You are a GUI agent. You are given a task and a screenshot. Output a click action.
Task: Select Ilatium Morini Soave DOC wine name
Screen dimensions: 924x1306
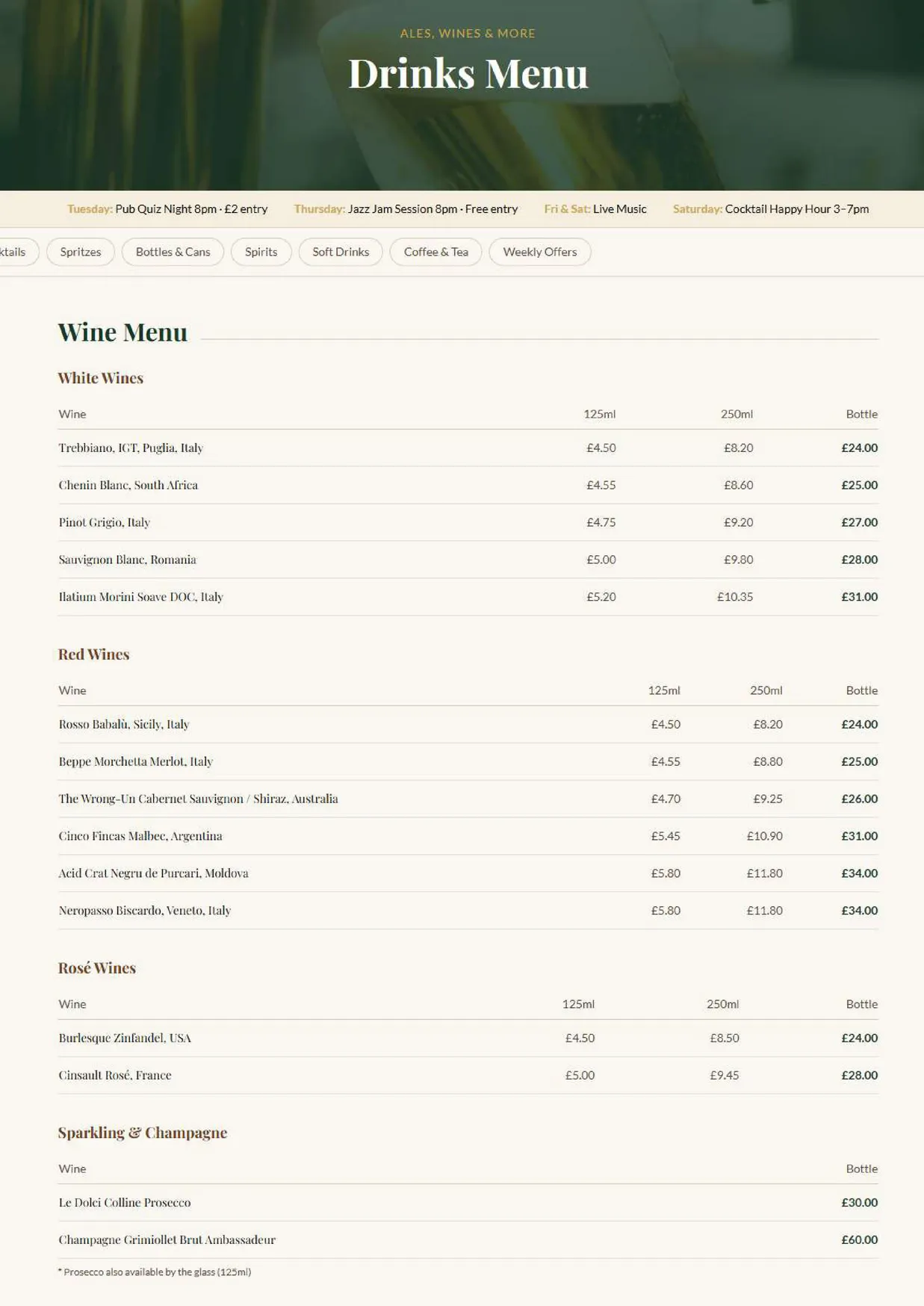coord(141,598)
